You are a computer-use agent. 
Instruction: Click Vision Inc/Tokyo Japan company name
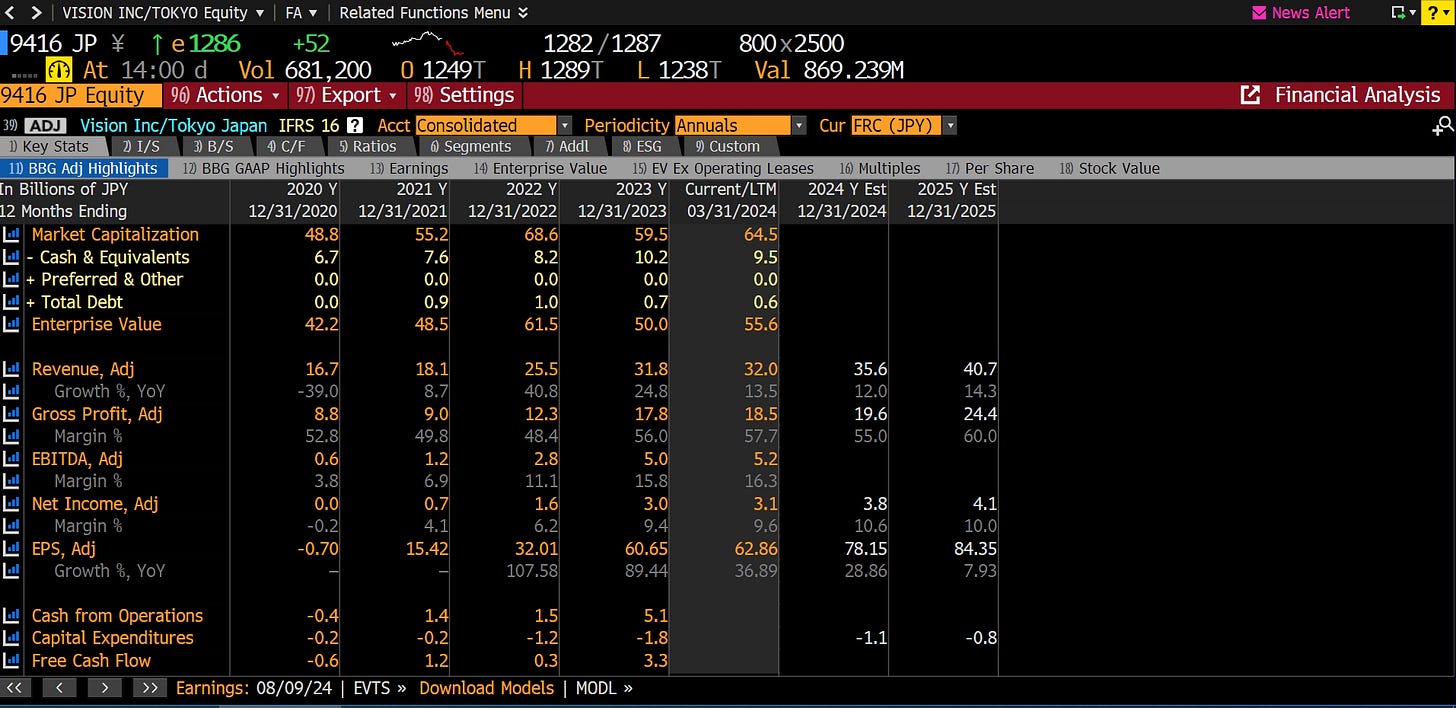173,125
